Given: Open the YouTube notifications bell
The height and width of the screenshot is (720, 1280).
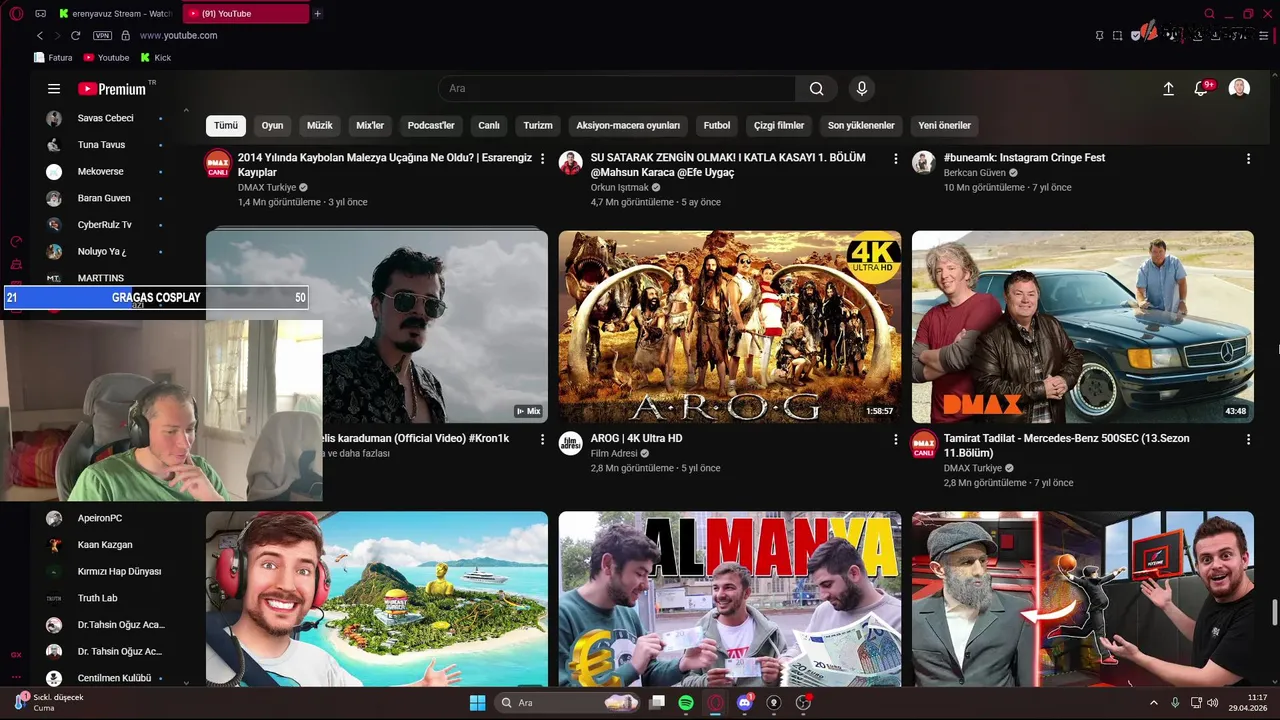Looking at the screenshot, I should [1202, 89].
